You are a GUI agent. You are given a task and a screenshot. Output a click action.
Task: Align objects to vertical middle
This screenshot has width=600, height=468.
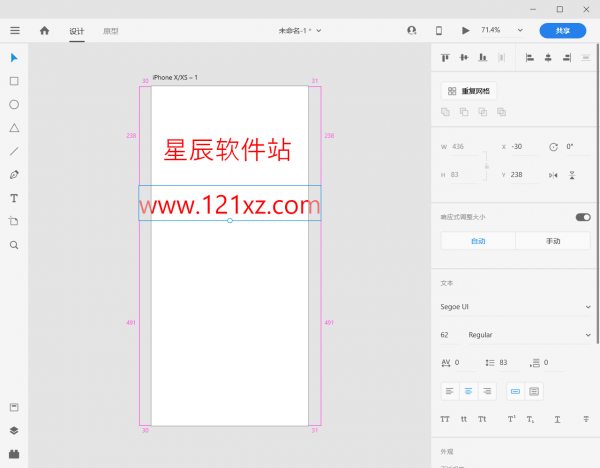(464, 58)
